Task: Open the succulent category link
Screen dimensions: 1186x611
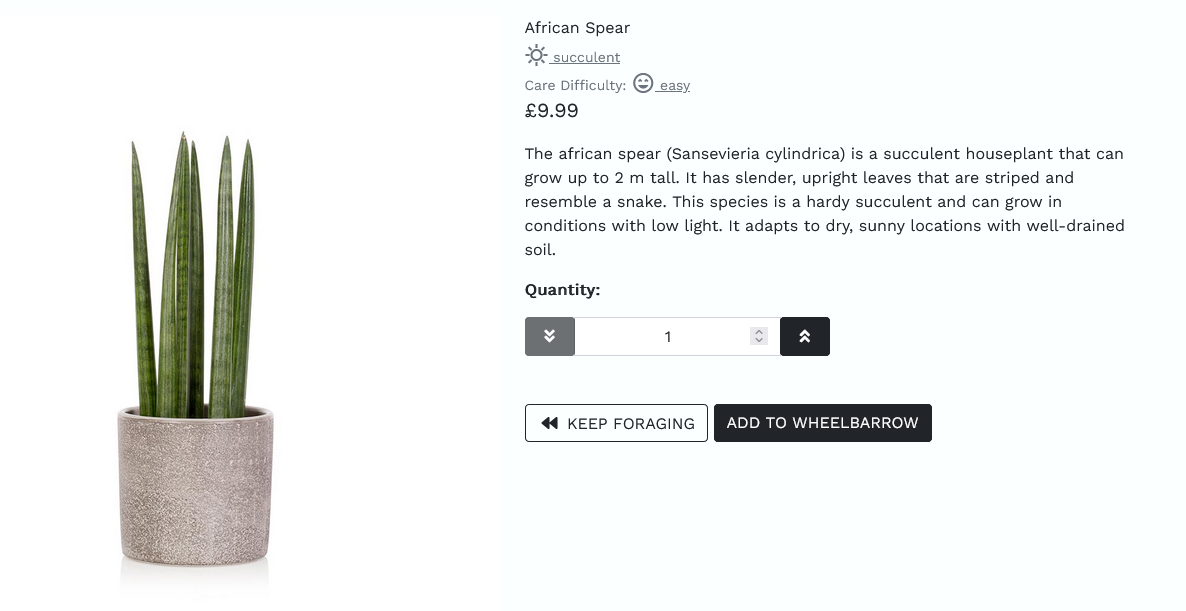Action: [586, 58]
